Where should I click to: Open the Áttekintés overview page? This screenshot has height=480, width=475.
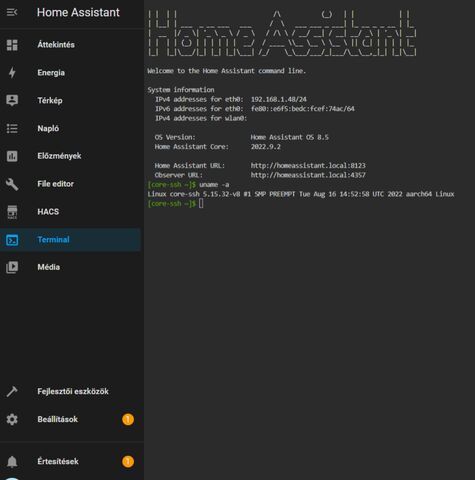pyautogui.click(x=70, y=45)
